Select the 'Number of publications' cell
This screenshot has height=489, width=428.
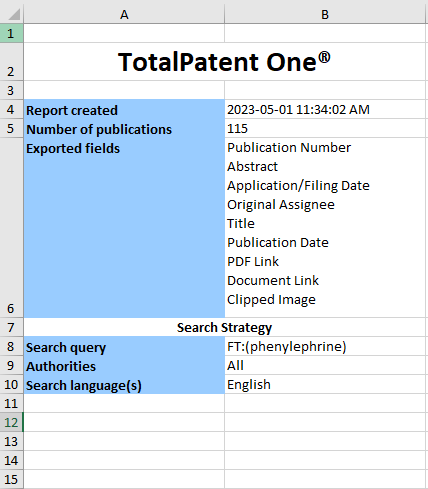(x=124, y=128)
